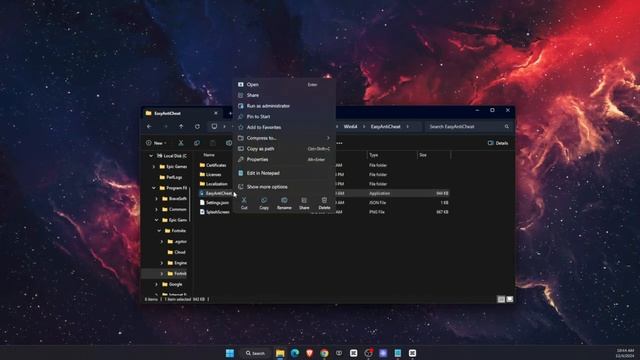
Task: Click the Cut scissors icon in Explorer toolbar
Action: click(x=181, y=143)
